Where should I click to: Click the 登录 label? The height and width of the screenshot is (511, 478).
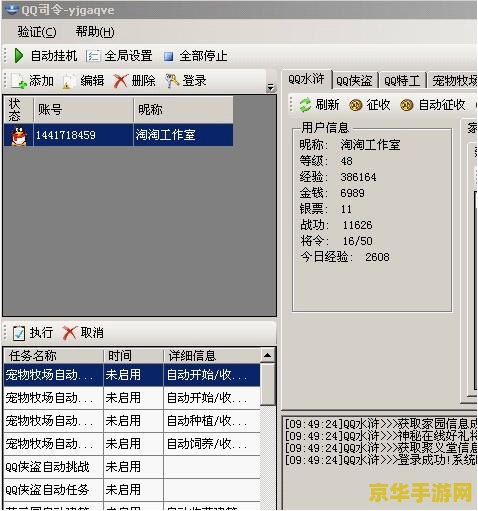coord(194,81)
